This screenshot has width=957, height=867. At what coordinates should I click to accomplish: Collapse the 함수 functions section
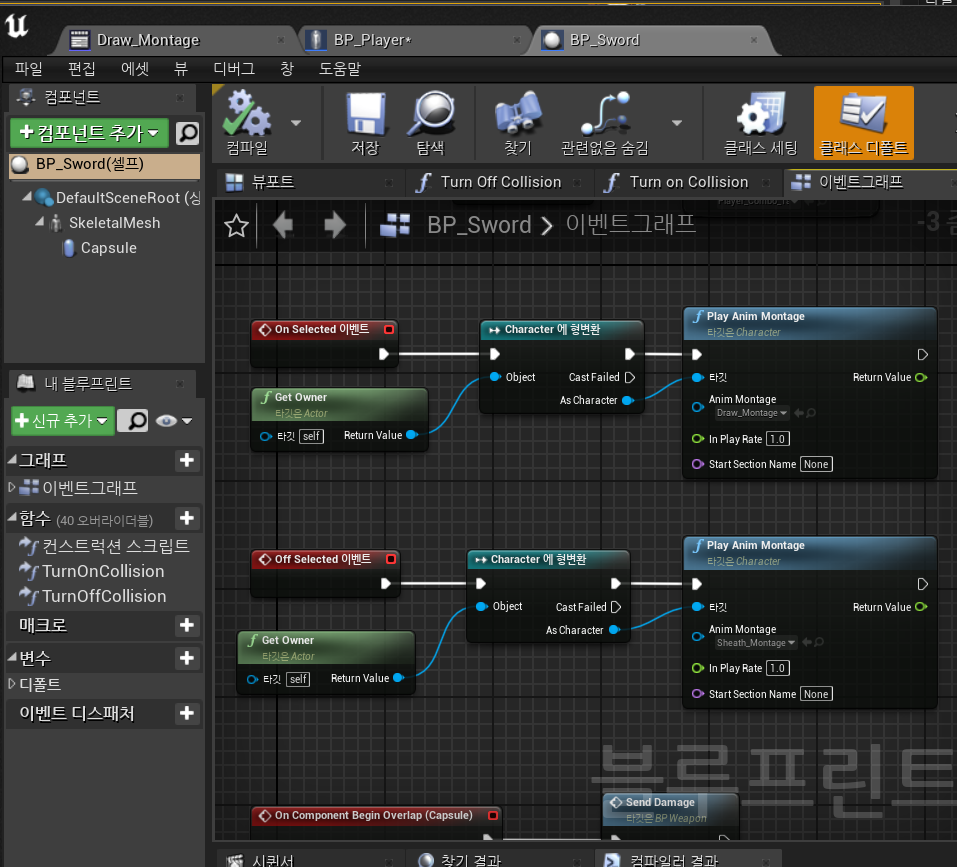[12, 517]
